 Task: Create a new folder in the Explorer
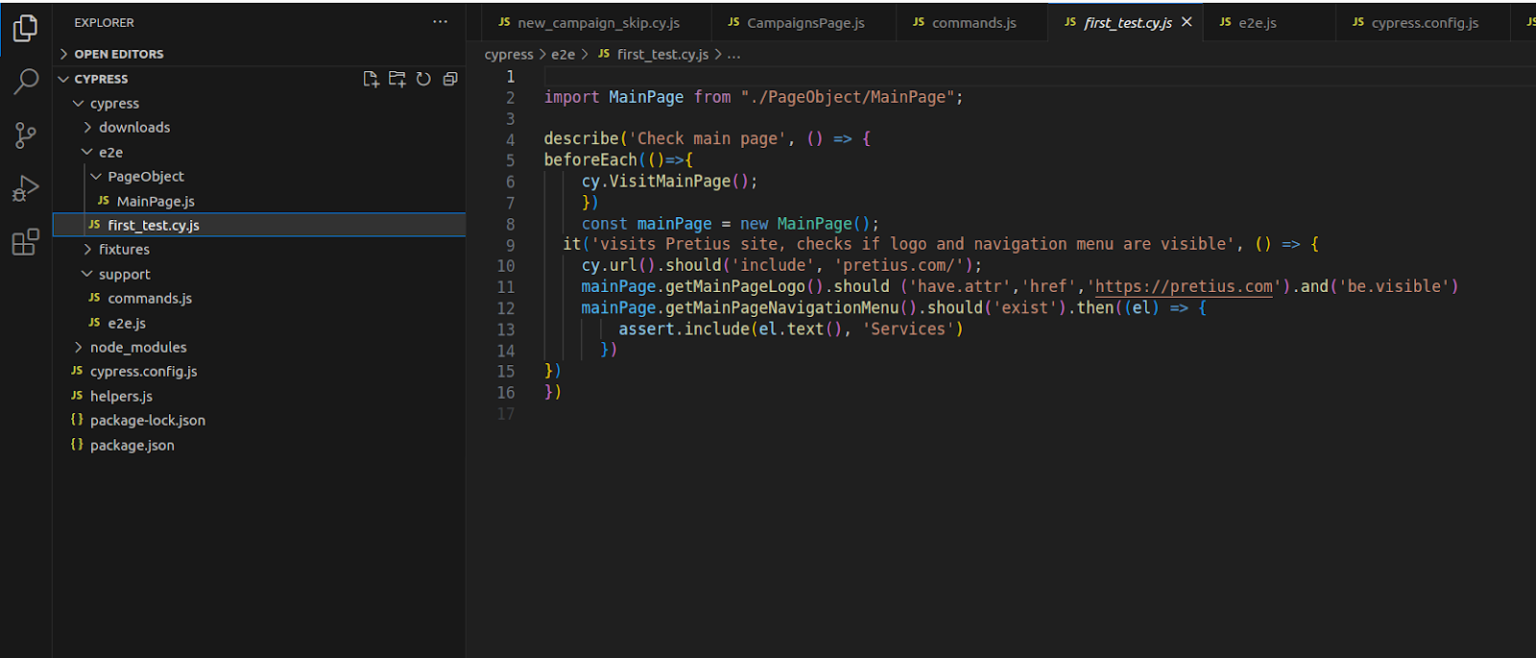396,78
